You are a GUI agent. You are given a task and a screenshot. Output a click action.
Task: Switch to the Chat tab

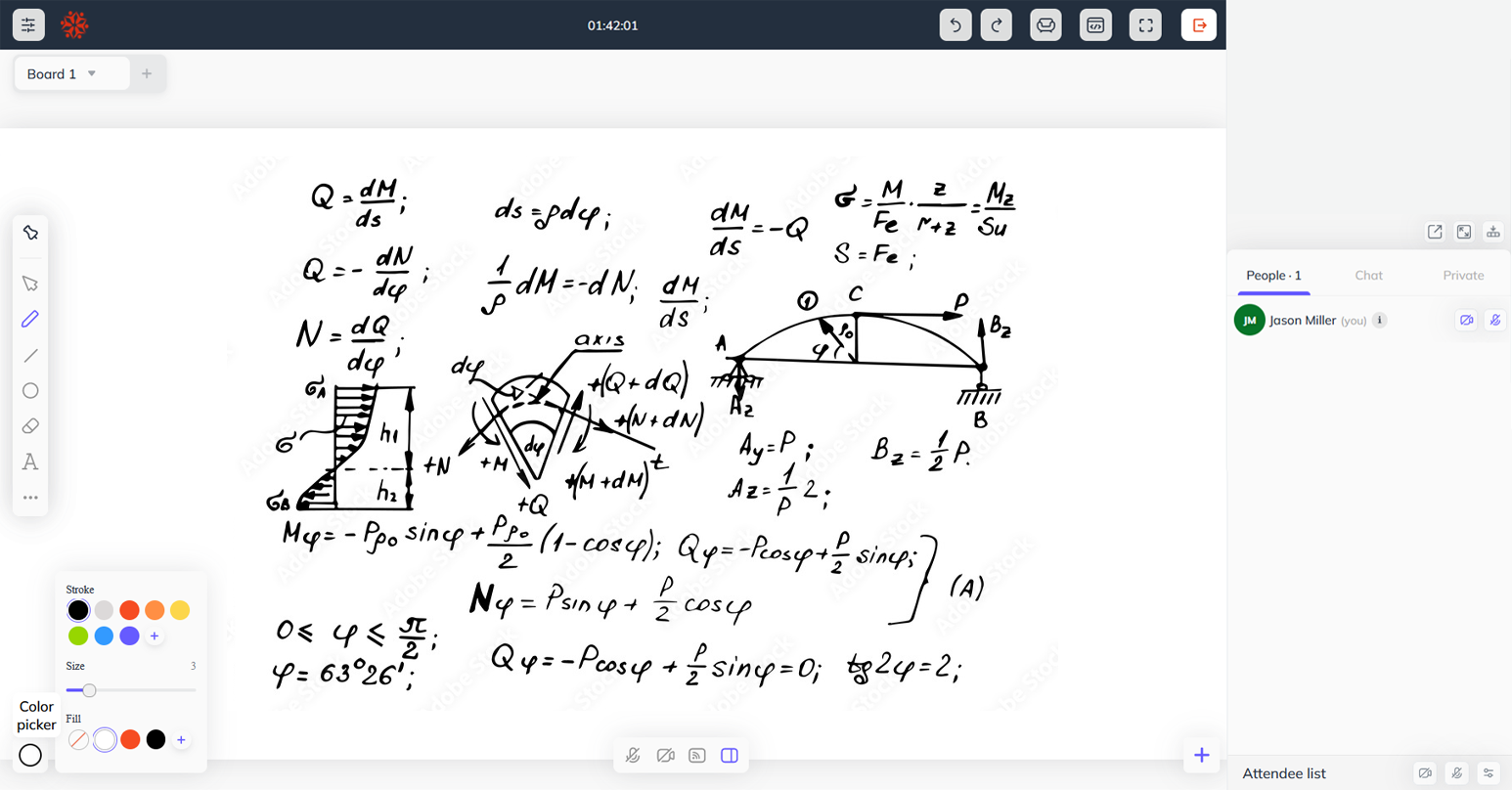click(x=1368, y=276)
